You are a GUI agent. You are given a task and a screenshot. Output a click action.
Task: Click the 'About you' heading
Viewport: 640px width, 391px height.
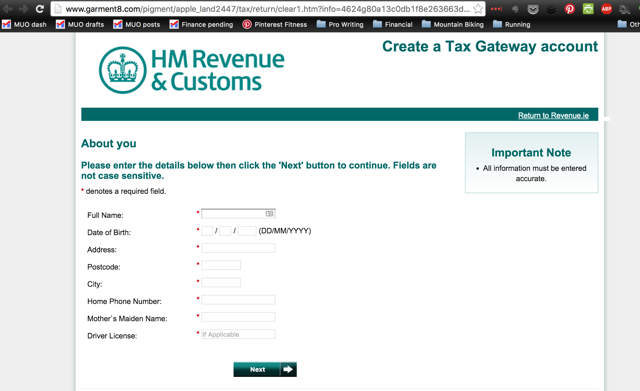click(109, 144)
